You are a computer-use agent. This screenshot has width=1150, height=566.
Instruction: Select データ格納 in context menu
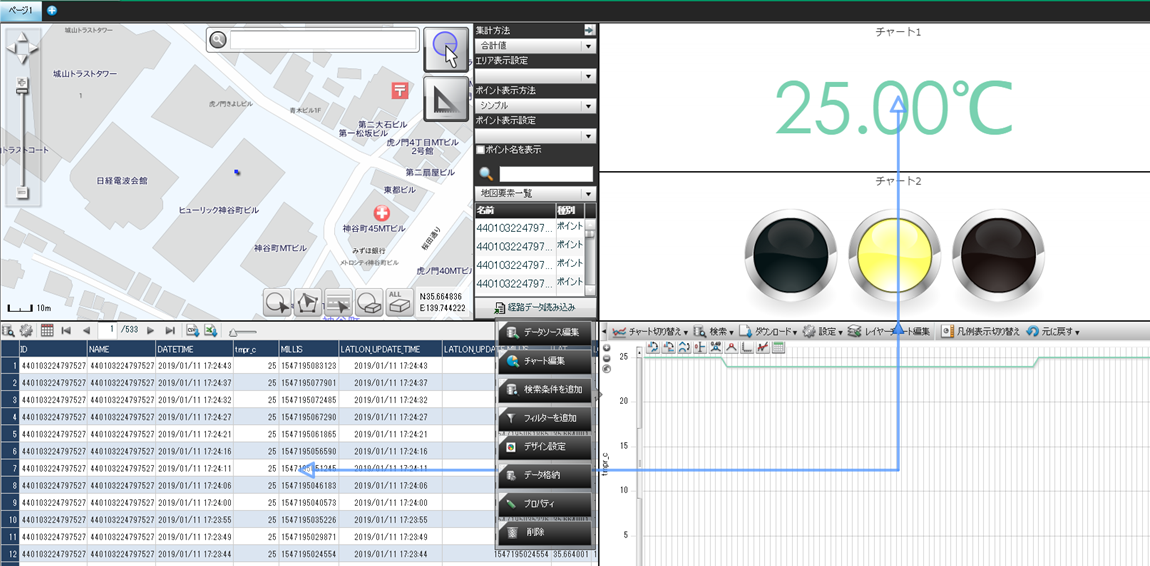click(x=544, y=475)
